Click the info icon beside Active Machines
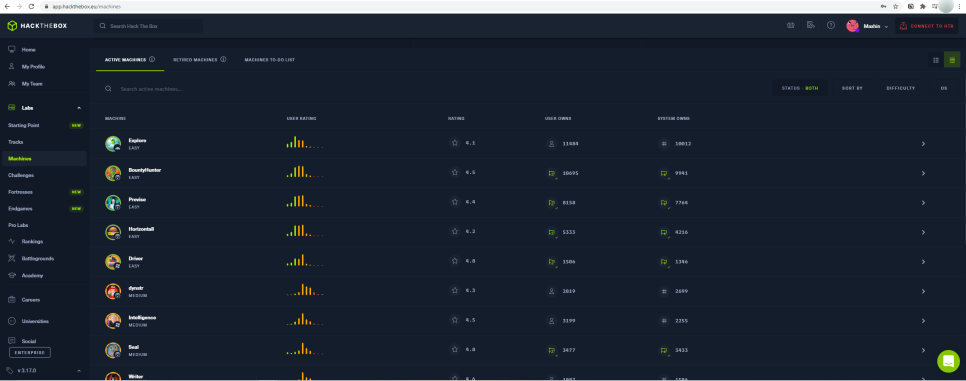The height and width of the screenshot is (381, 966). 152,60
